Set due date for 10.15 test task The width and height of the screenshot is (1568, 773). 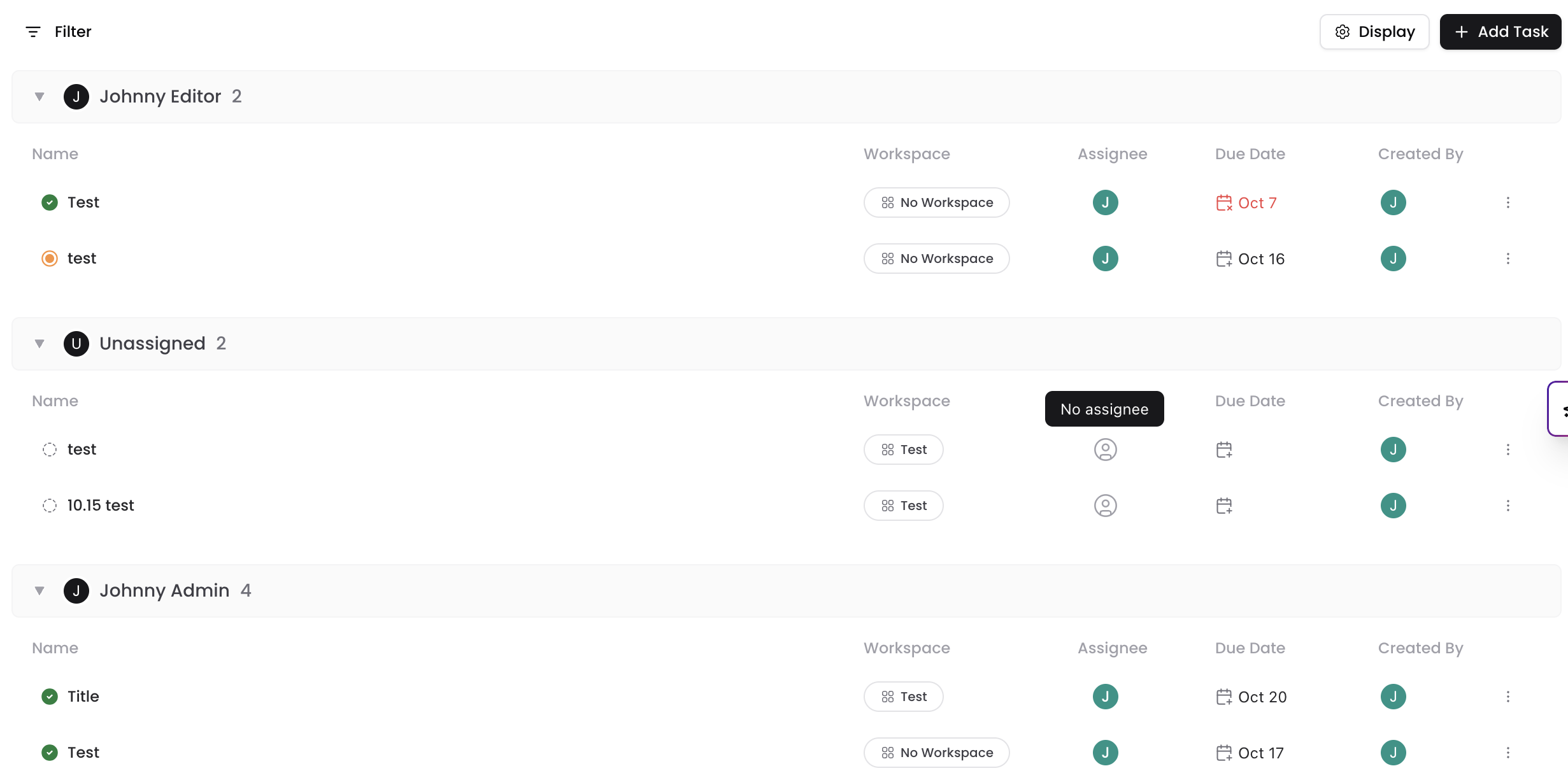(1224, 506)
